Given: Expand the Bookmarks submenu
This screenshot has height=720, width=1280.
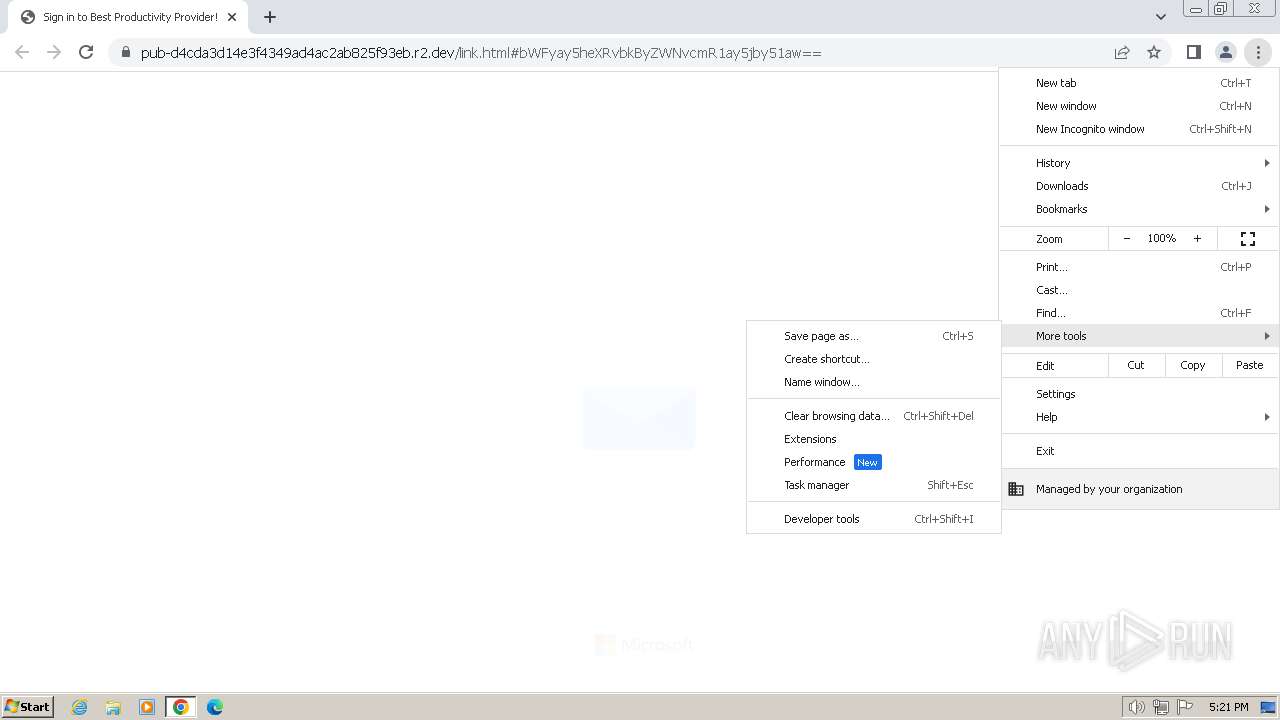Looking at the screenshot, I should click(x=1139, y=209).
